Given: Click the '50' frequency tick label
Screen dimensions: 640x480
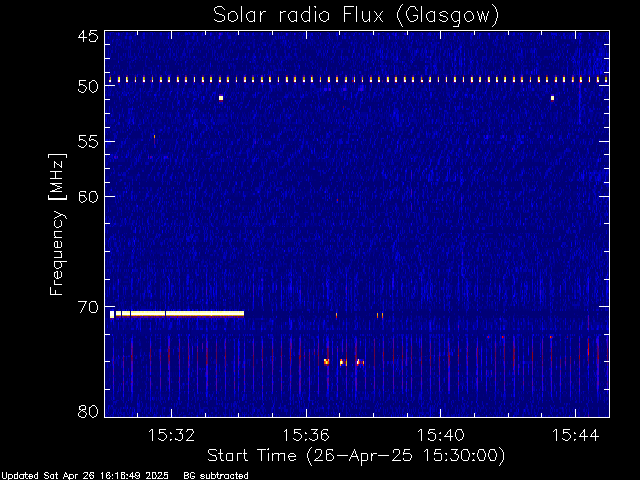Looking at the screenshot, I should click(88, 86).
